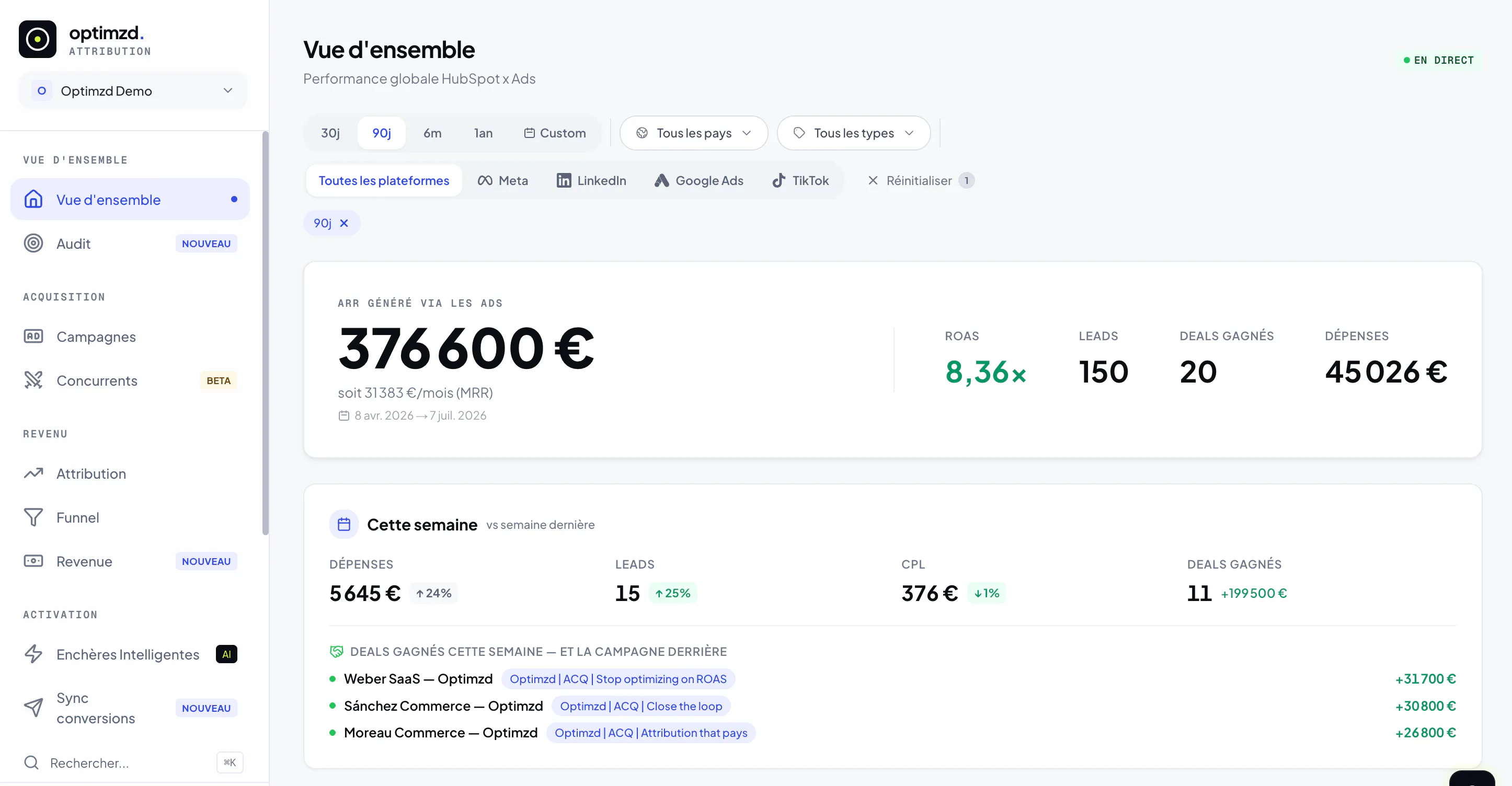Select the 30j period

tap(330, 133)
